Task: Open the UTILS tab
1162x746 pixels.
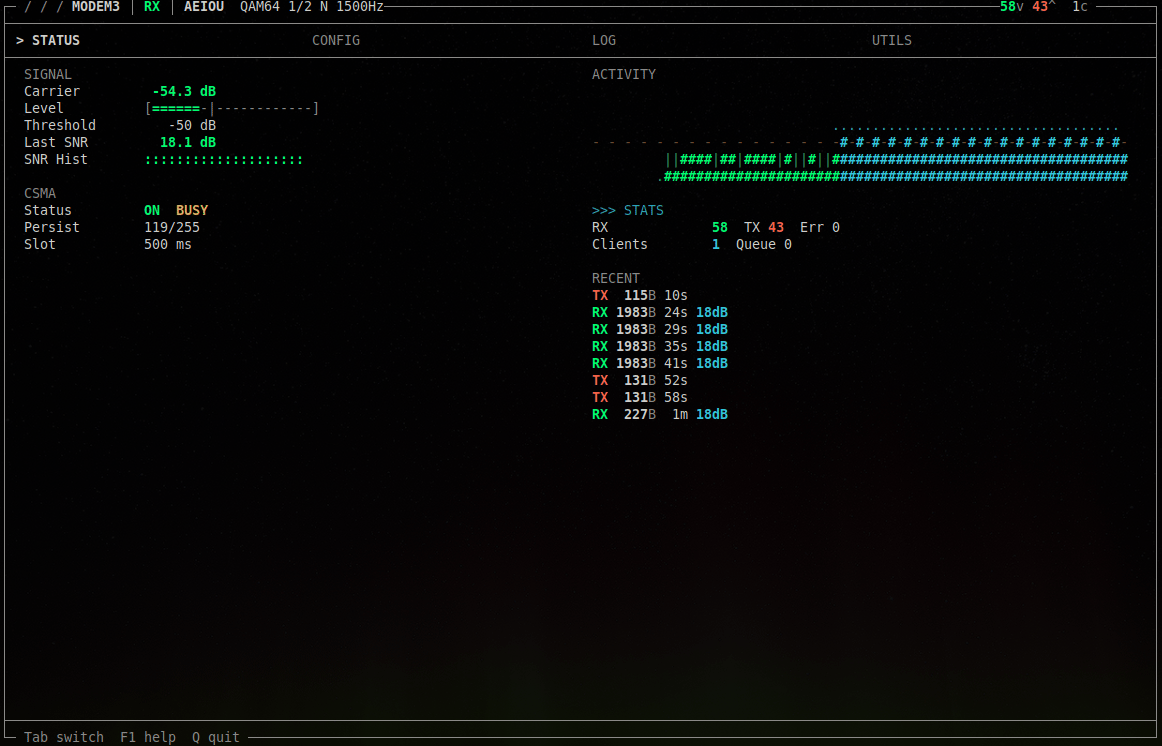Action: [892, 41]
